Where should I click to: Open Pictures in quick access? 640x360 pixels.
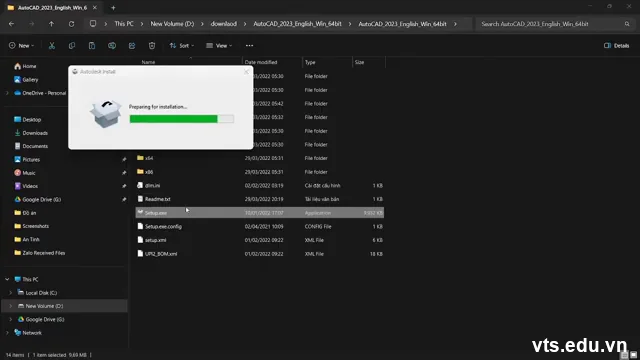pyautogui.click(x=27, y=160)
